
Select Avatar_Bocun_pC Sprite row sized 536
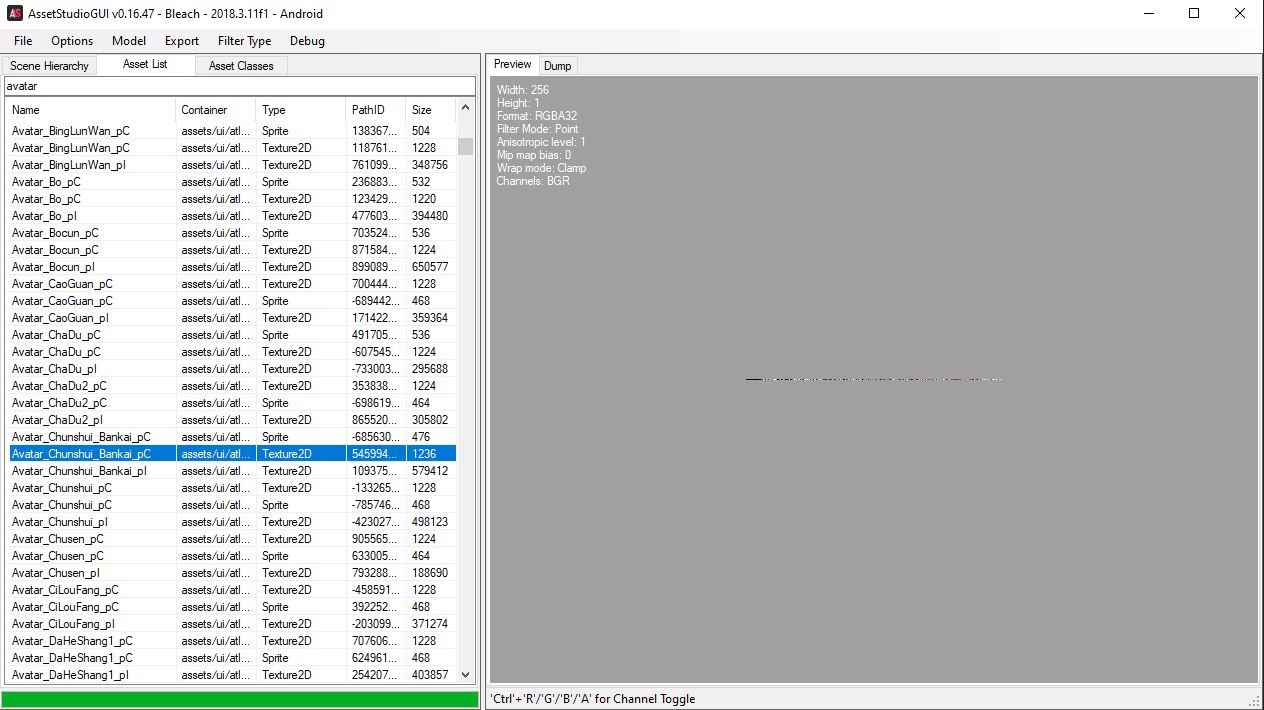[x=232, y=233]
